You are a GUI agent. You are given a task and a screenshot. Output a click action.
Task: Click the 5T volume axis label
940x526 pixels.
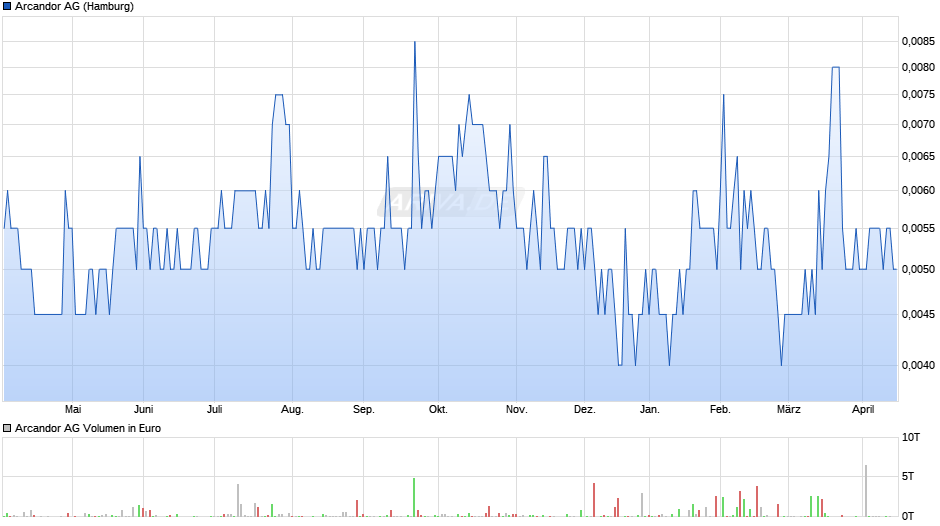[x=908, y=476]
